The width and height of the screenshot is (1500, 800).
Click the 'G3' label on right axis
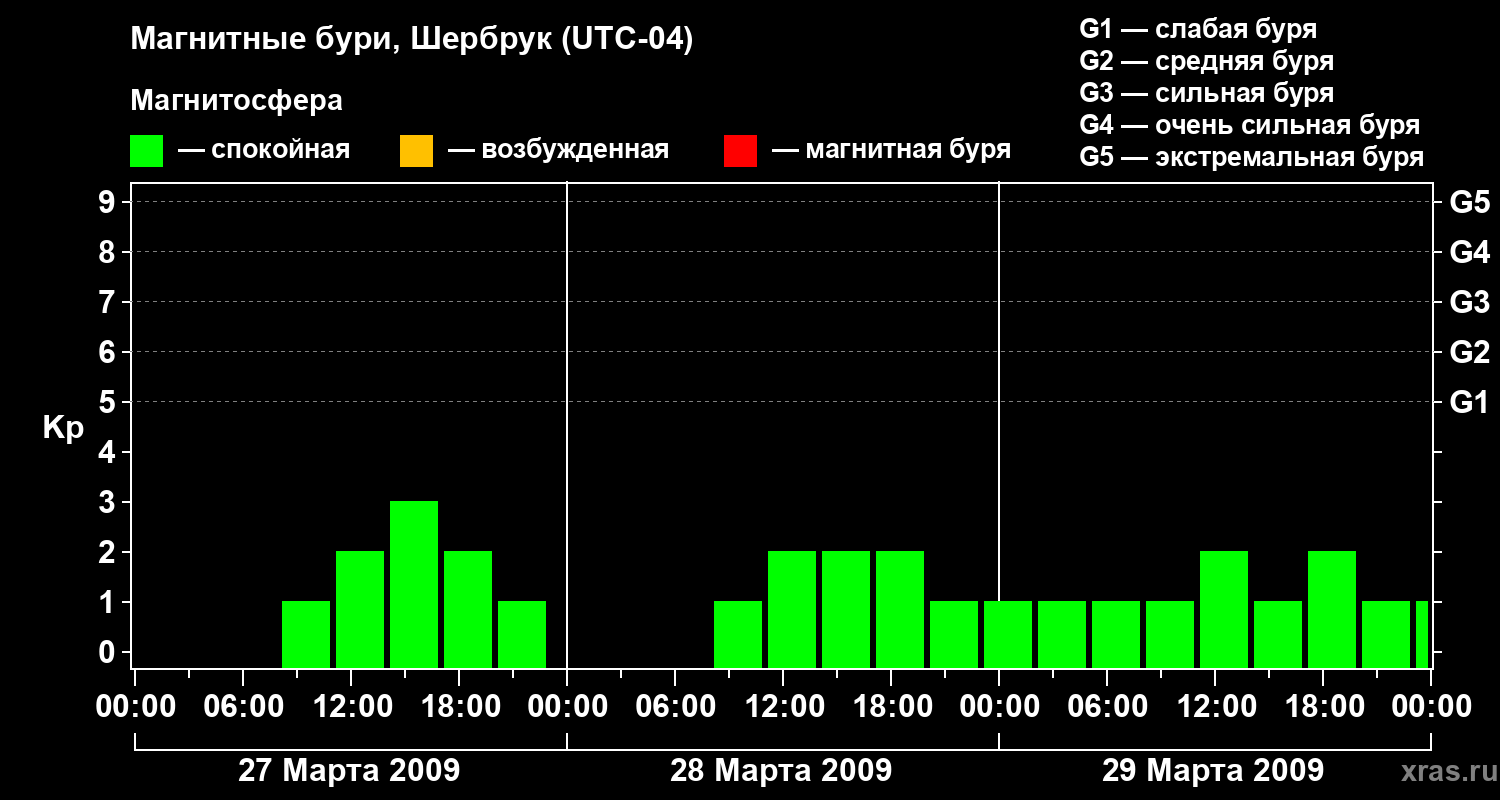(x=1469, y=303)
